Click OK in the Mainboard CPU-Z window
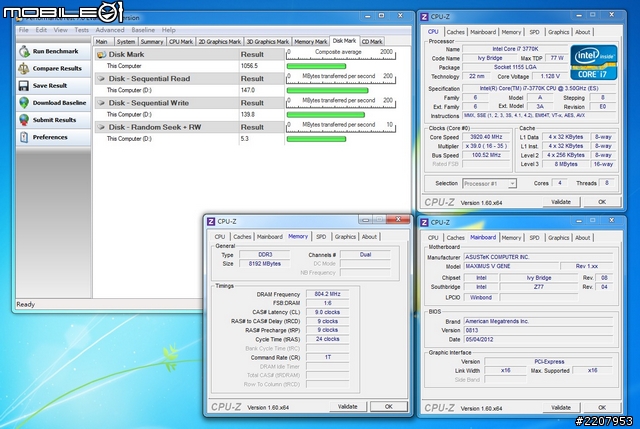 (602, 407)
